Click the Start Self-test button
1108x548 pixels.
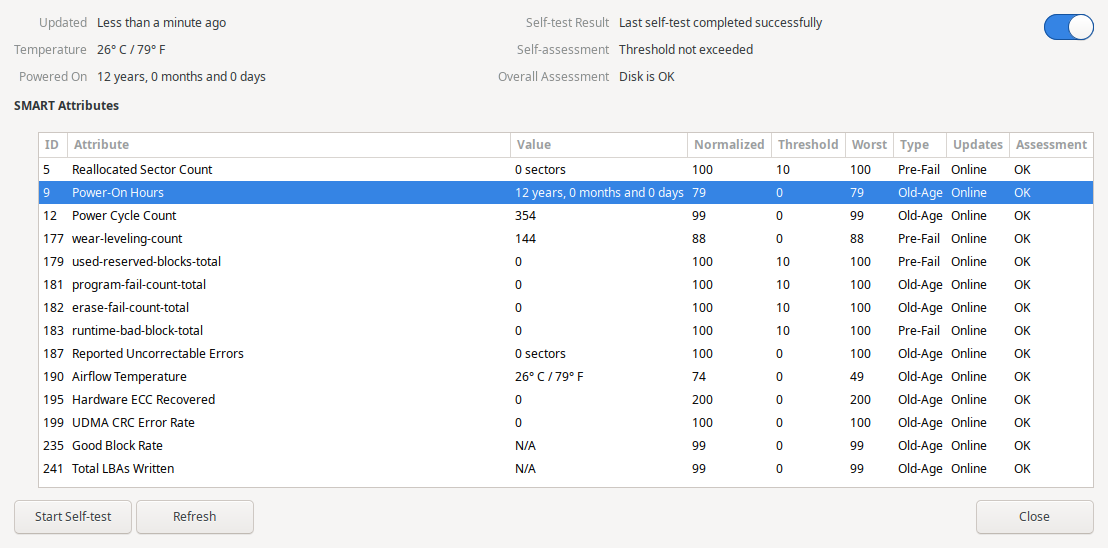click(x=73, y=517)
